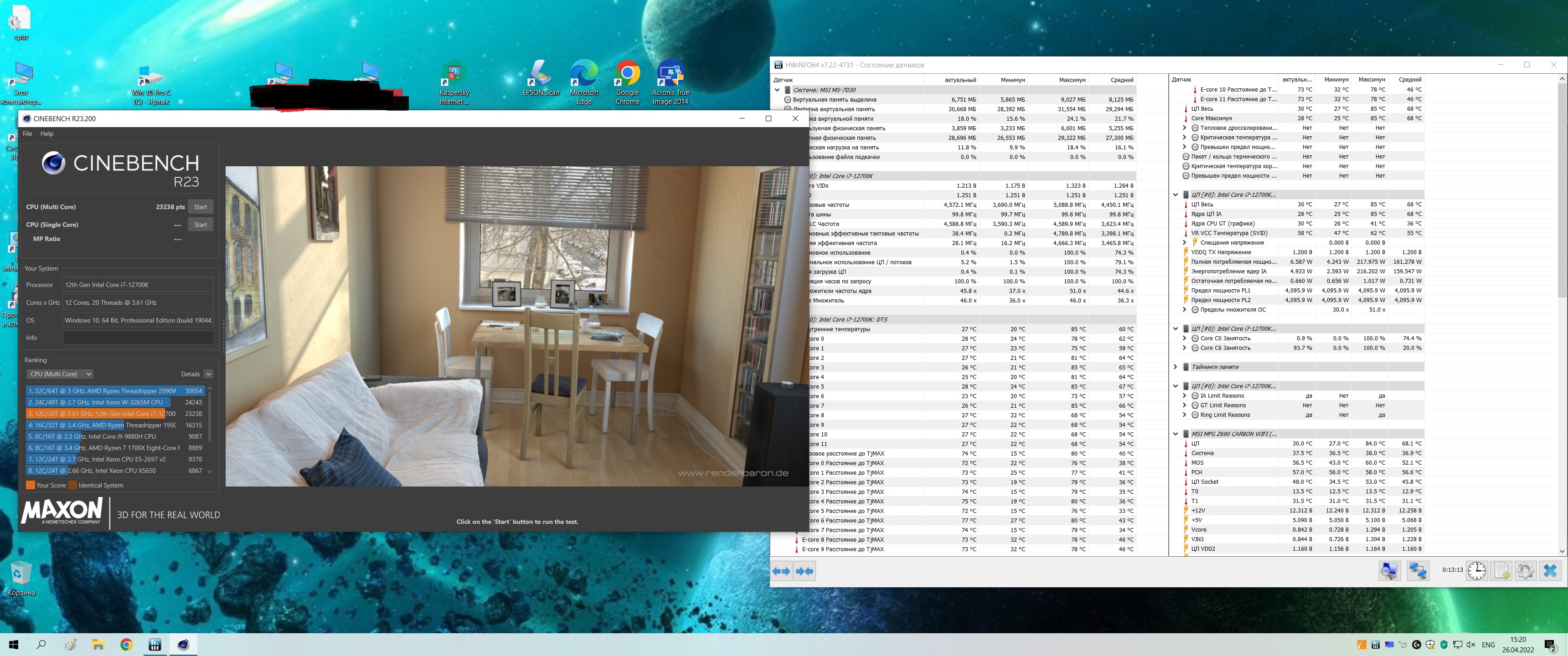This screenshot has height=656, width=1568.
Task: Open HWiNFO sensor search monitor icon
Action: 1389,571
